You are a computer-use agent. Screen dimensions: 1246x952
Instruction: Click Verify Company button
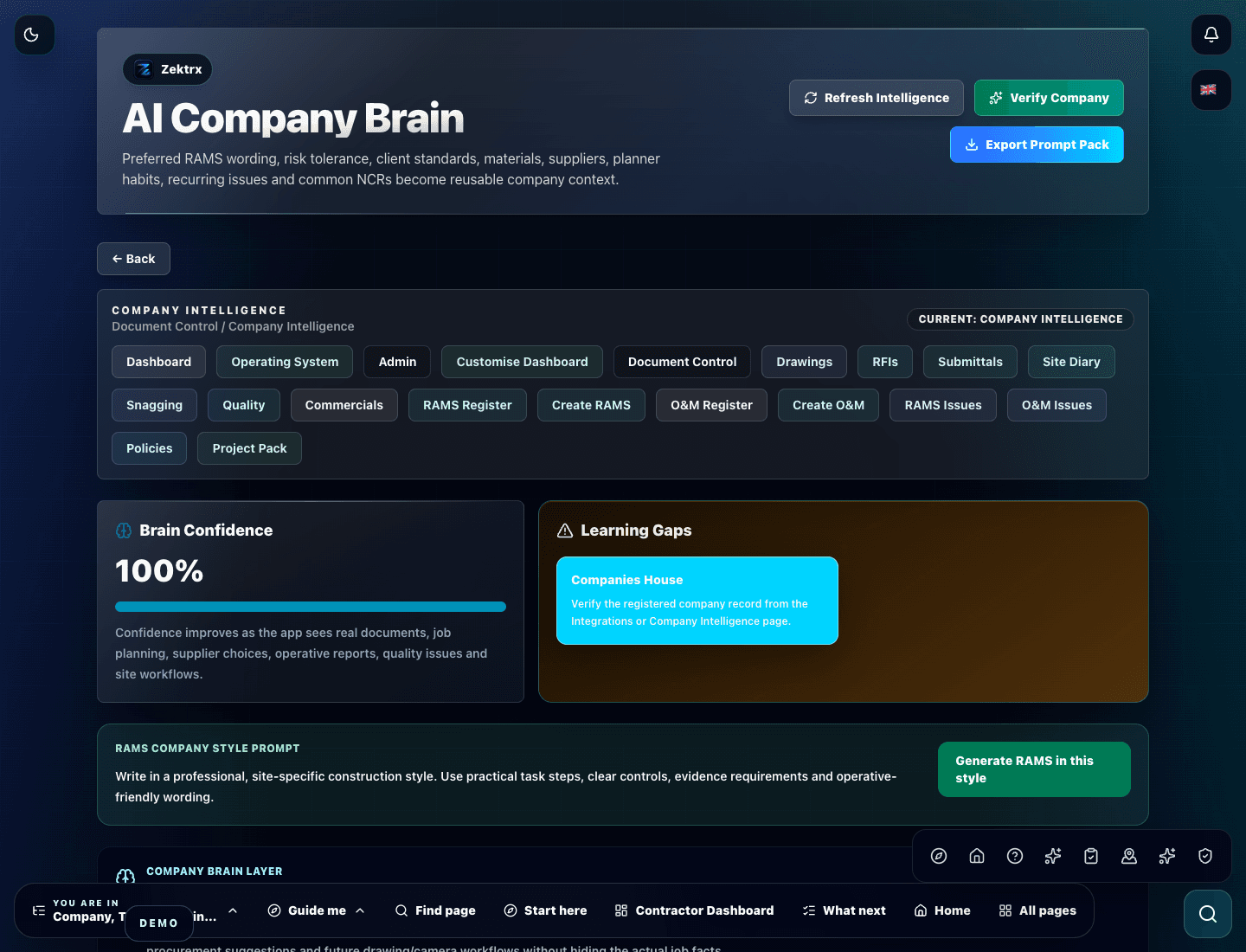1049,98
